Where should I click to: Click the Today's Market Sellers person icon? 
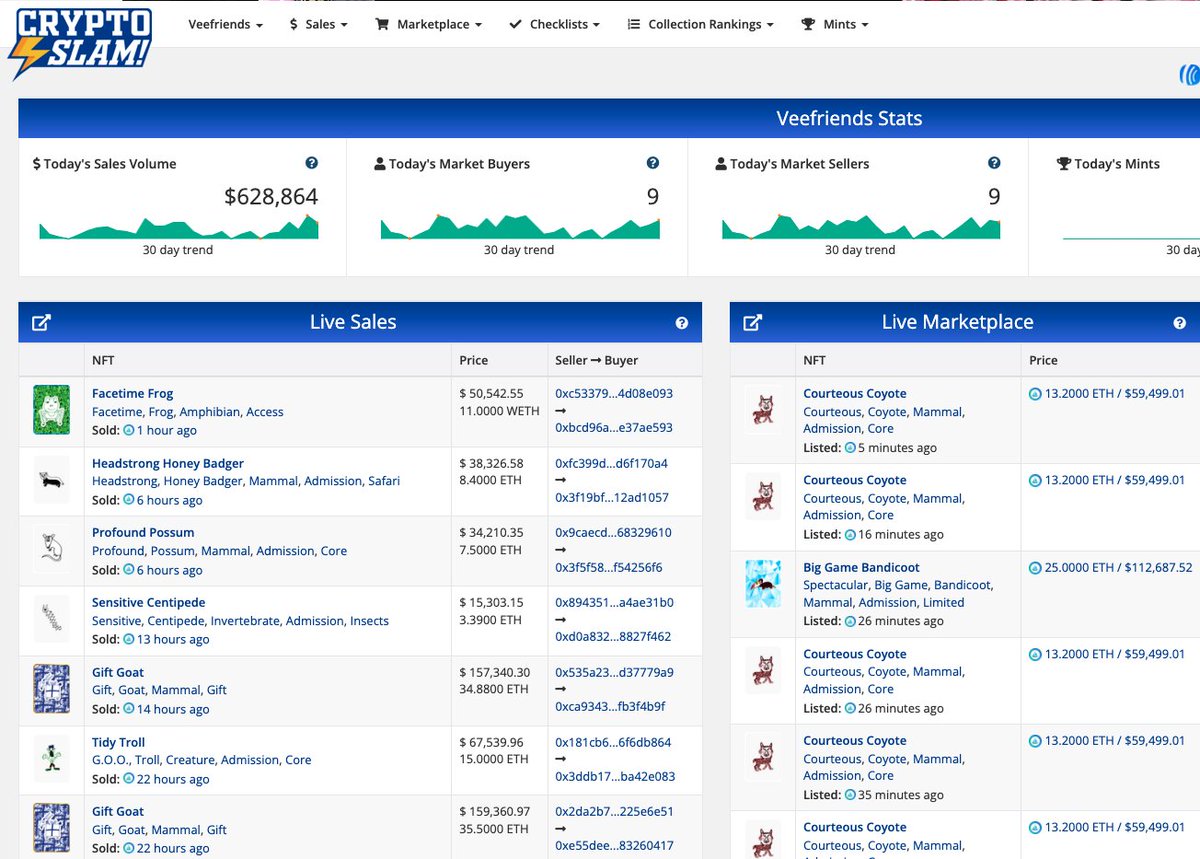721,164
